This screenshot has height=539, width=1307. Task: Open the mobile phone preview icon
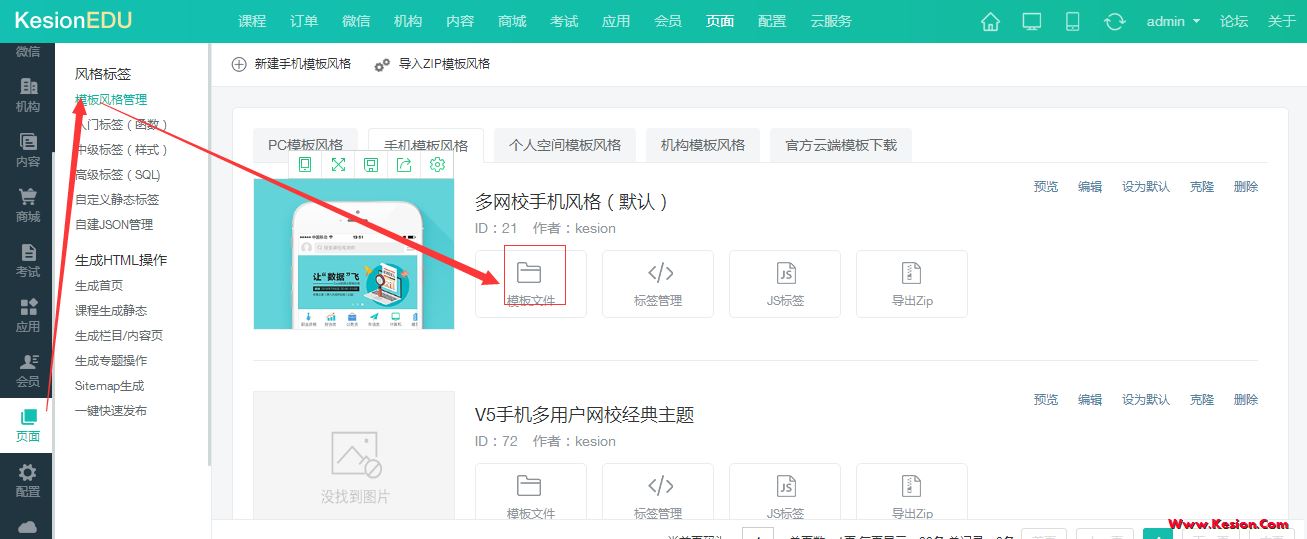[1072, 21]
